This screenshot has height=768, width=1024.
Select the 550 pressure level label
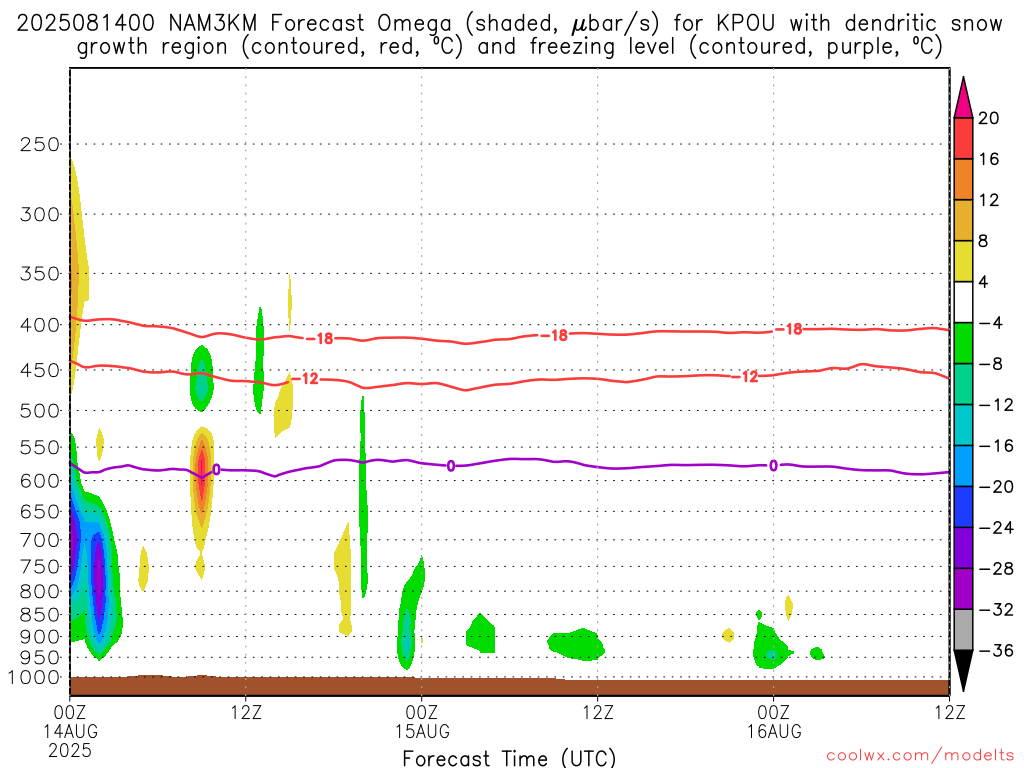pyautogui.click(x=40, y=447)
